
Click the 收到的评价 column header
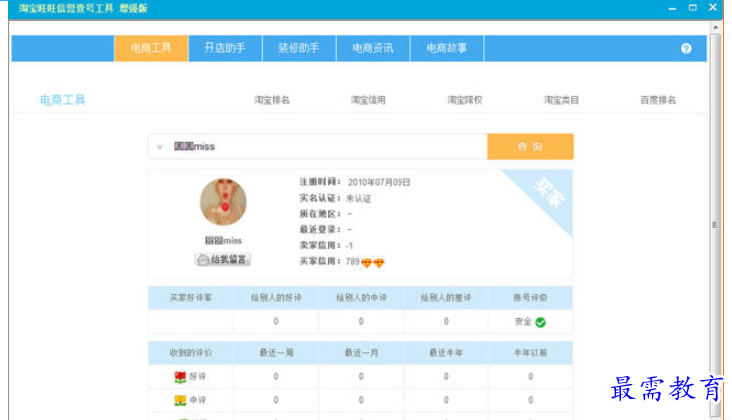click(x=191, y=353)
